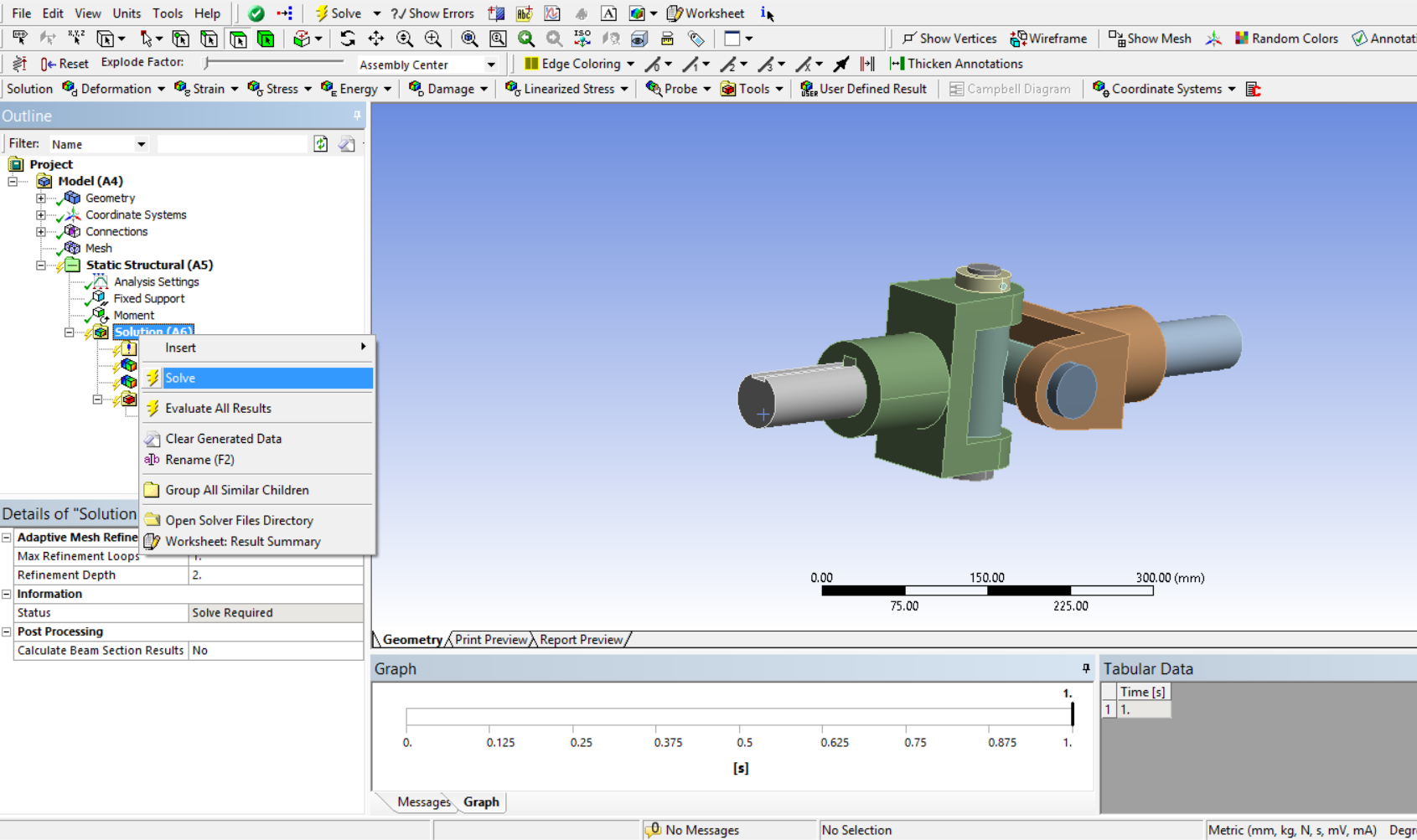
Task: Click the Previous View green arrow icon
Action: click(x=526, y=39)
